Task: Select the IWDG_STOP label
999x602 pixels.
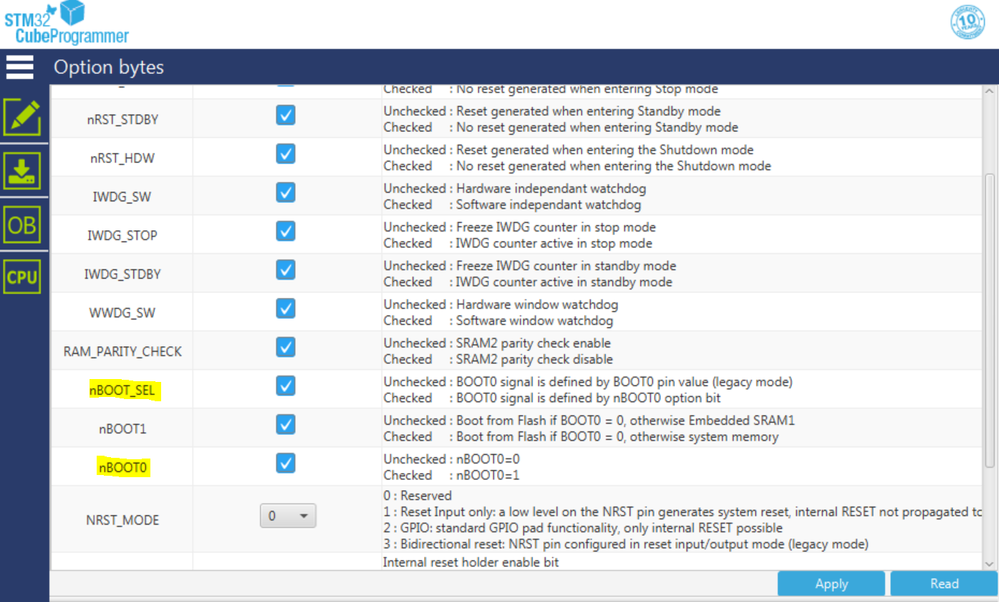Action: coord(122,236)
